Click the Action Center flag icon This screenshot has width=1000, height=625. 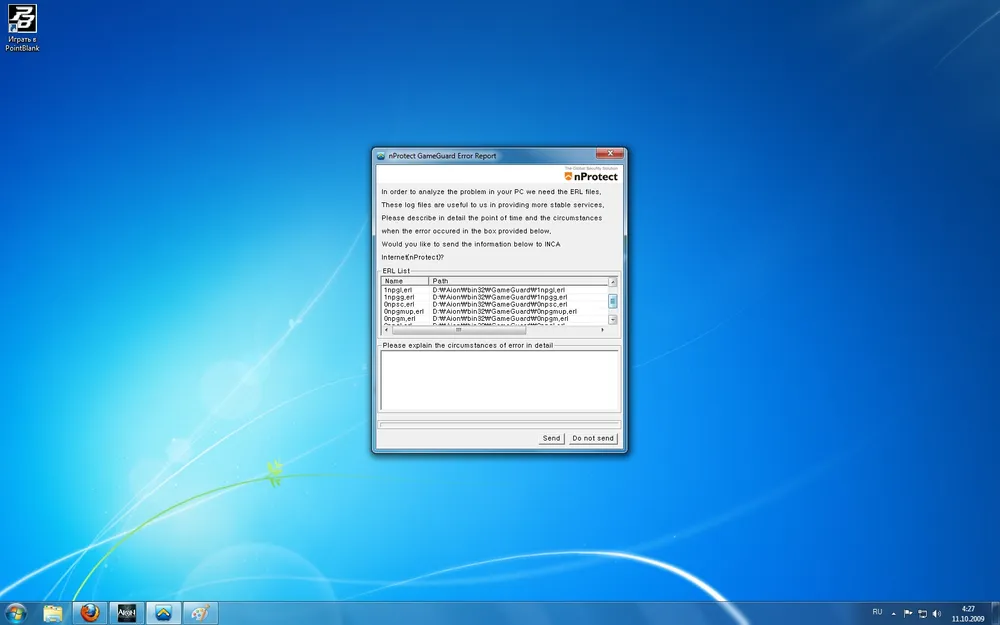908,613
